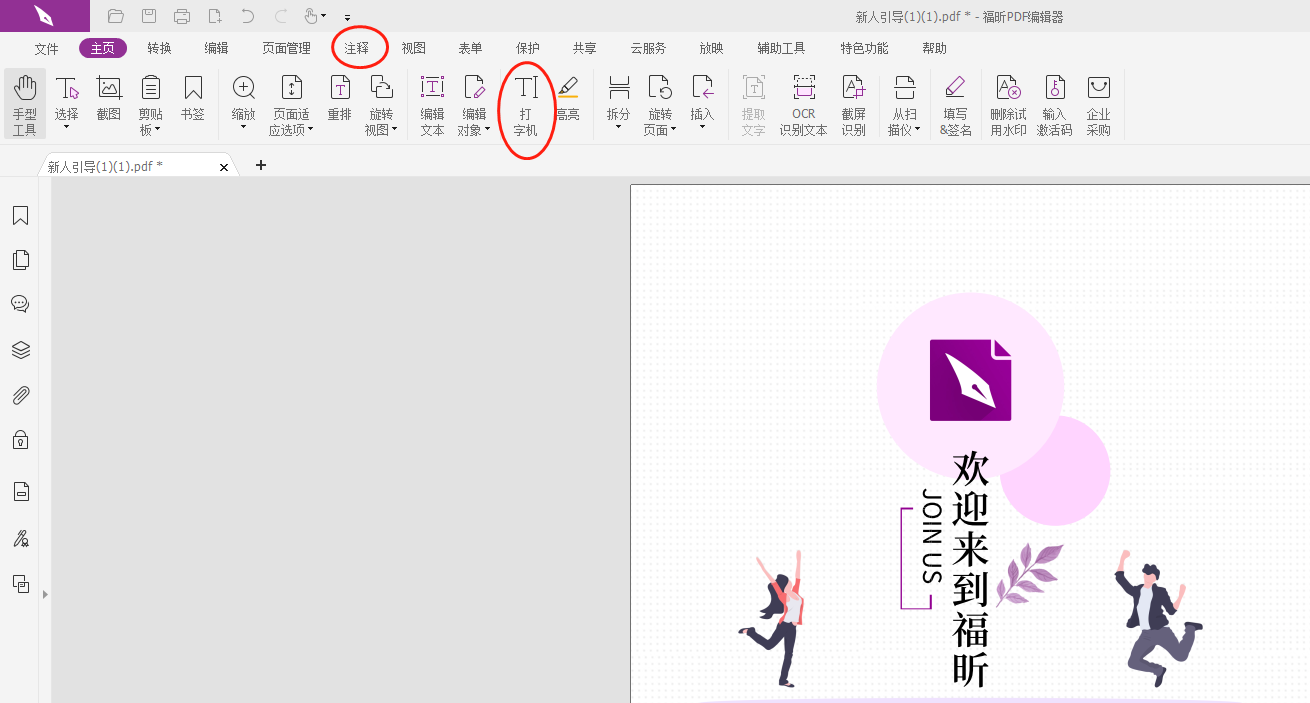Switch to the 表单 (Form) ribbon tab
Image resolution: width=1310 pixels, height=703 pixels.
[470, 47]
